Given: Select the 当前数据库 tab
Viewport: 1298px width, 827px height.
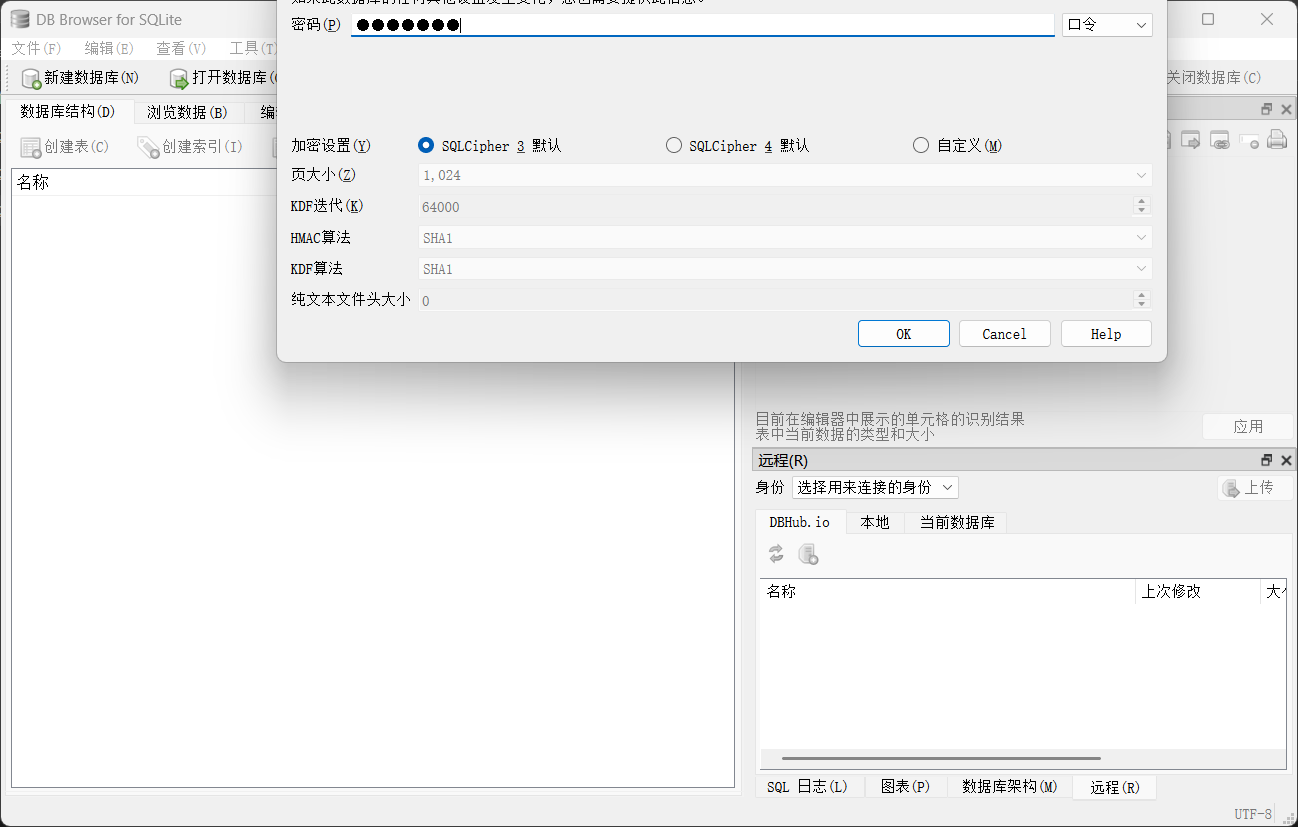Looking at the screenshot, I should [x=957, y=522].
